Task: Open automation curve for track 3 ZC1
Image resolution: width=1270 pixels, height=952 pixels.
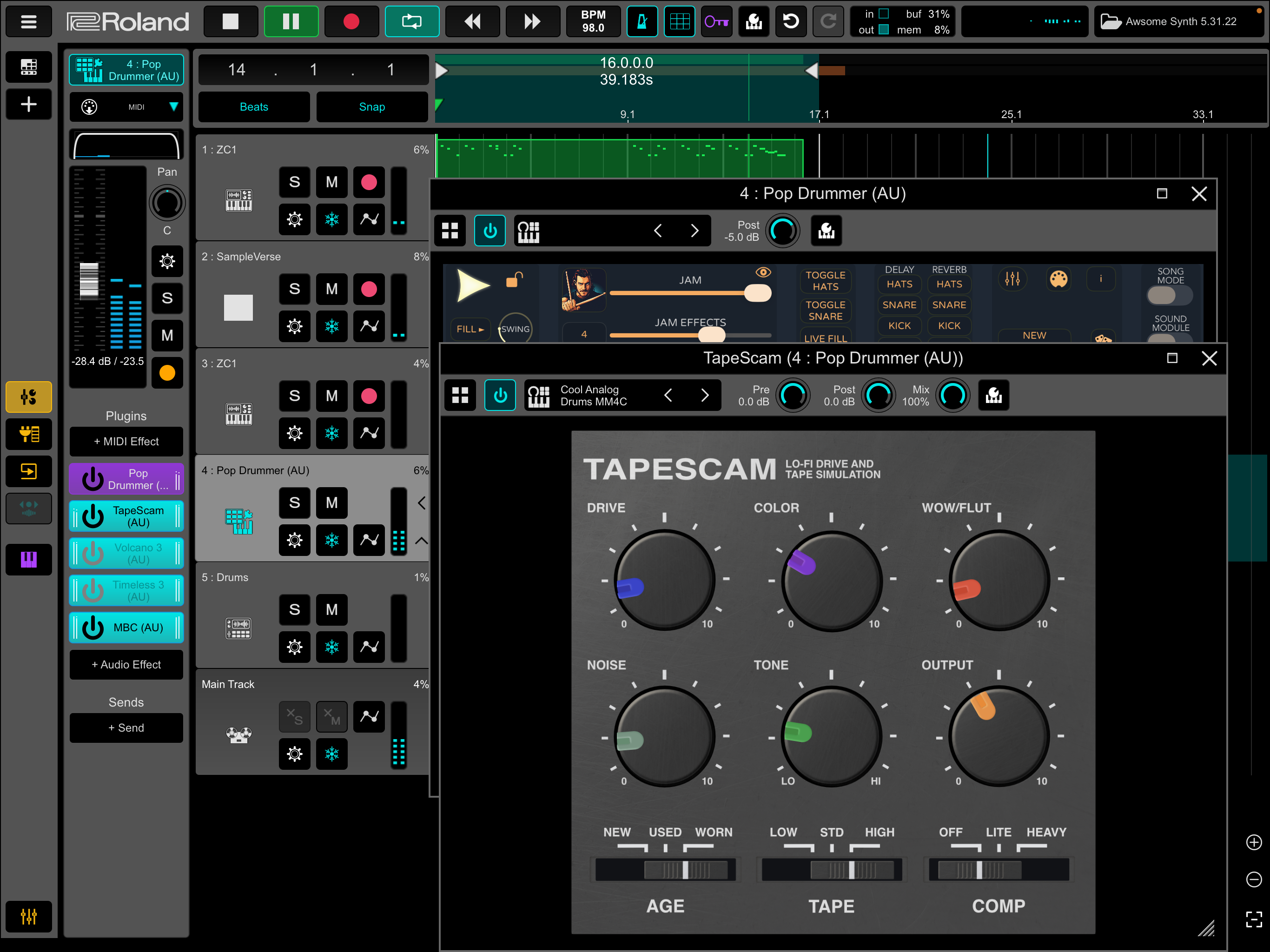Action: click(x=369, y=433)
